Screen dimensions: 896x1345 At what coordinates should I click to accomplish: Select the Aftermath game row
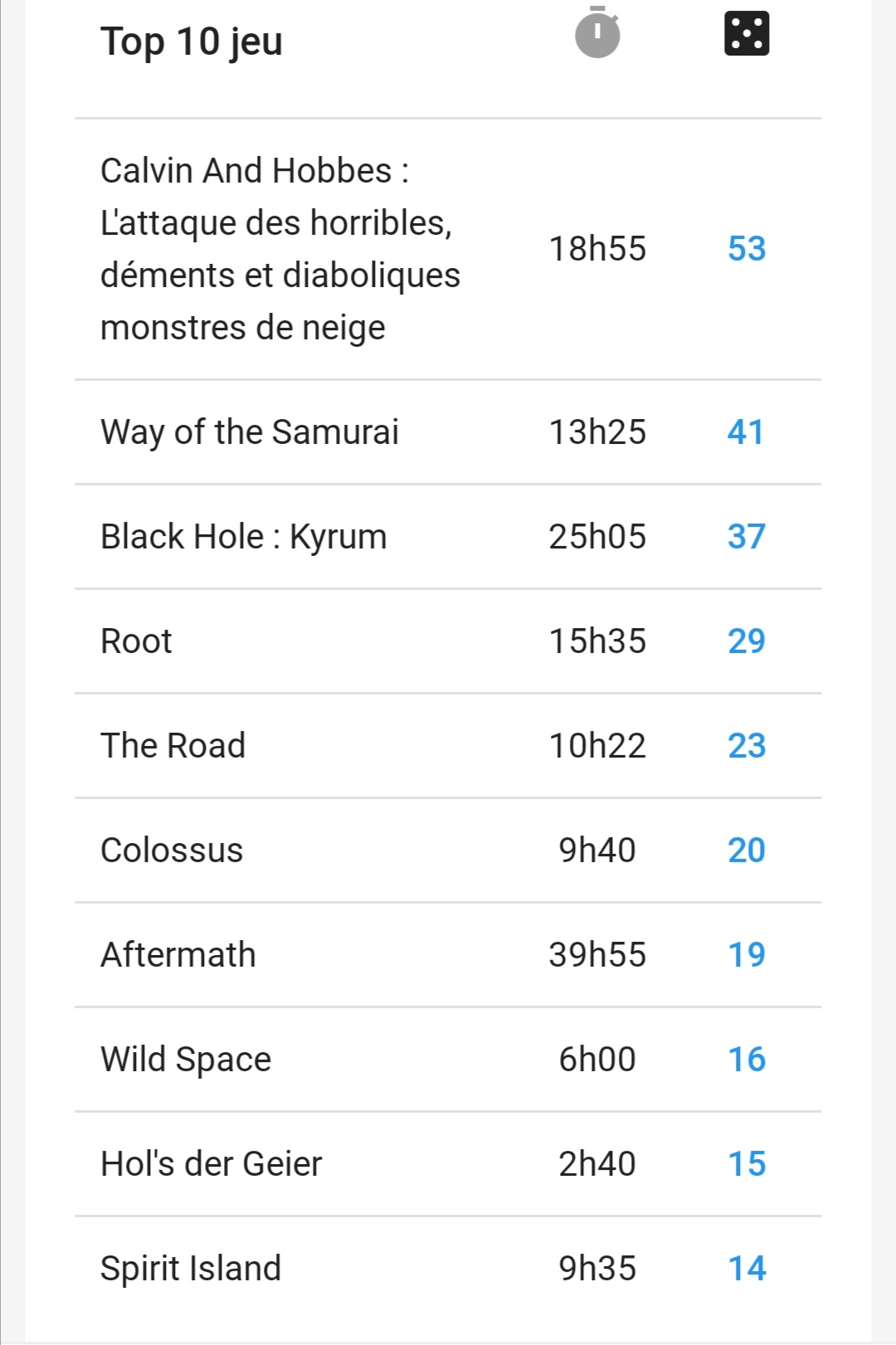click(x=448, y=955)
